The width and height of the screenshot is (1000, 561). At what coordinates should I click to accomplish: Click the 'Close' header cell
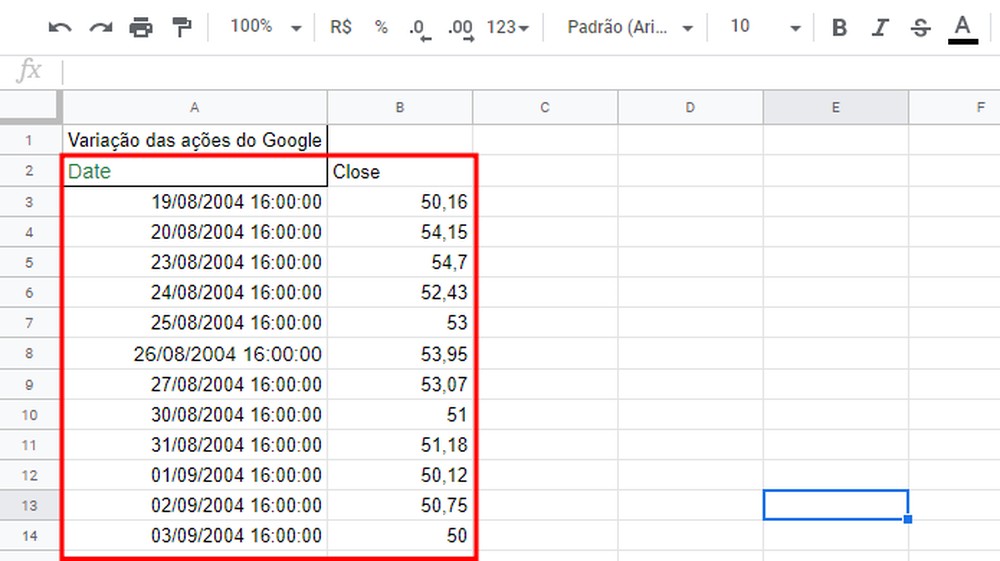400,171
